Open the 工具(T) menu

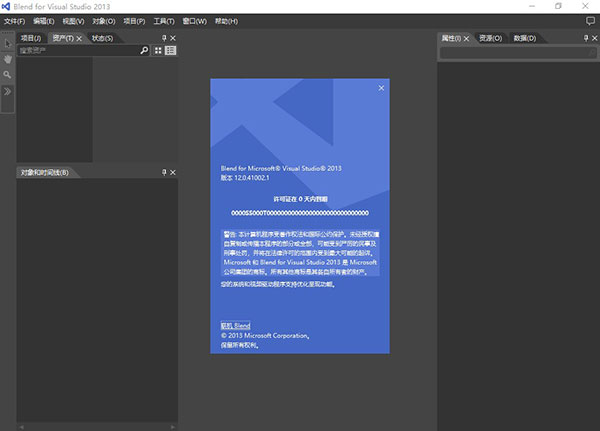(x=164, y=20)
